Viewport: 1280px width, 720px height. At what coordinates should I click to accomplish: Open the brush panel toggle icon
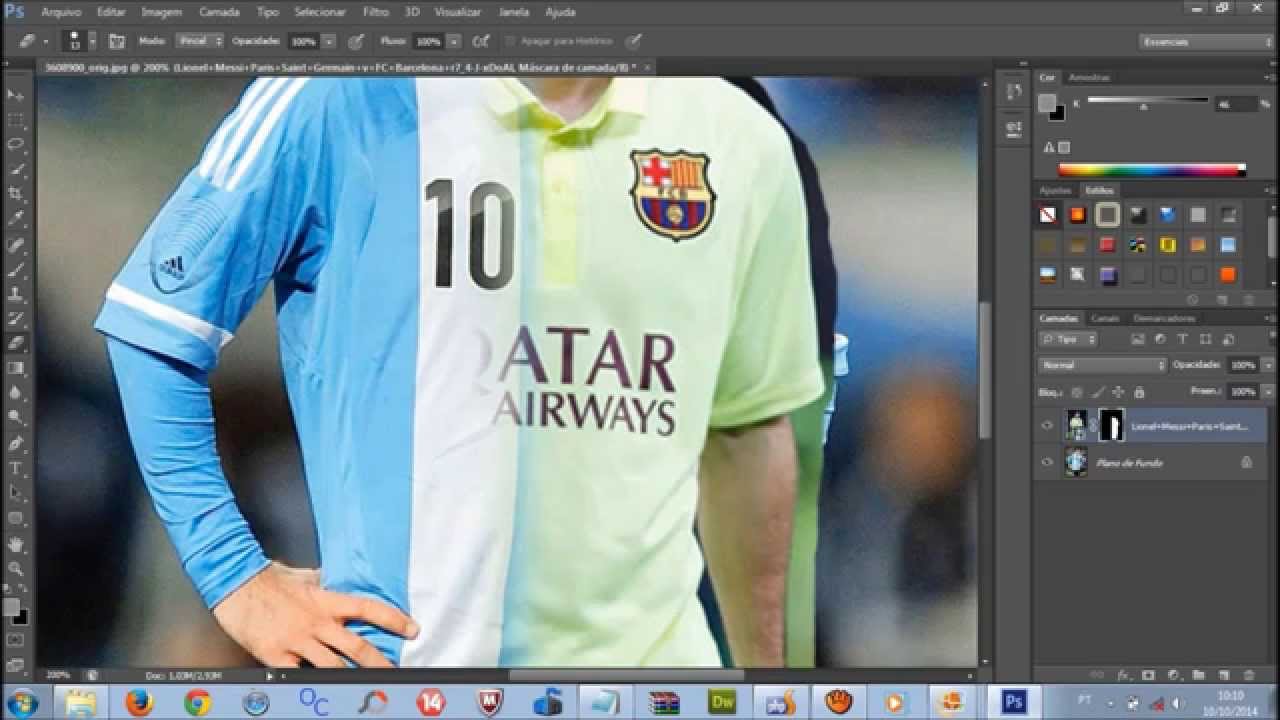point(117,42)
